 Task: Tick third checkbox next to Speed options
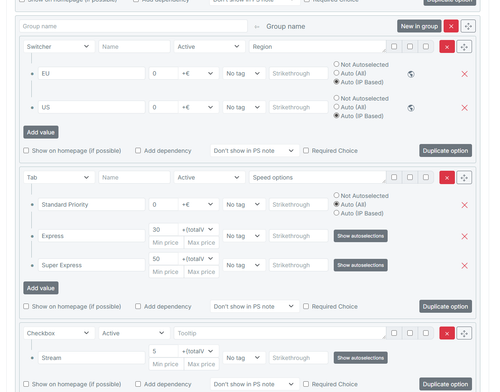click(x=426, y=177)
